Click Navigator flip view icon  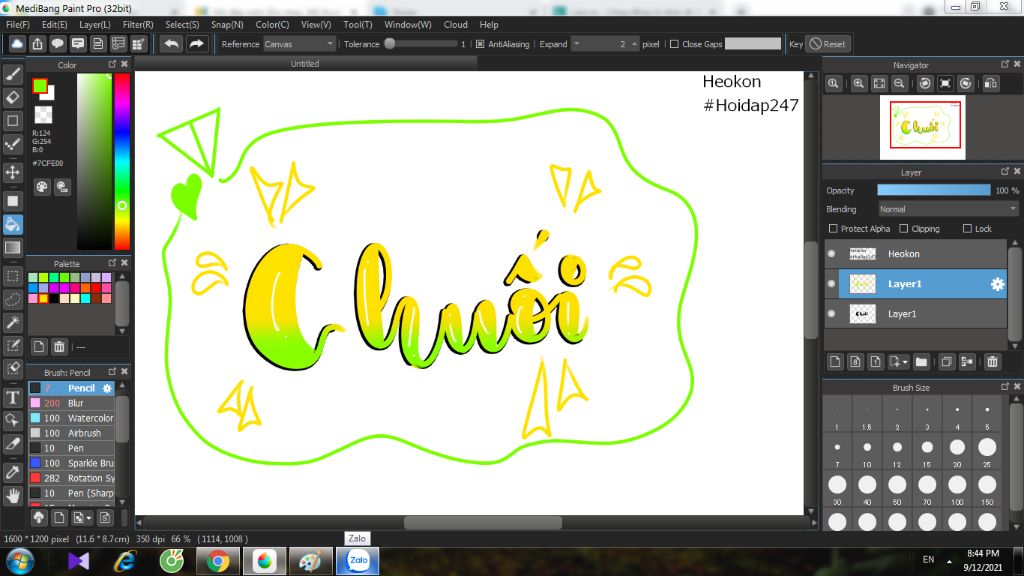click(x=991, y=84)
